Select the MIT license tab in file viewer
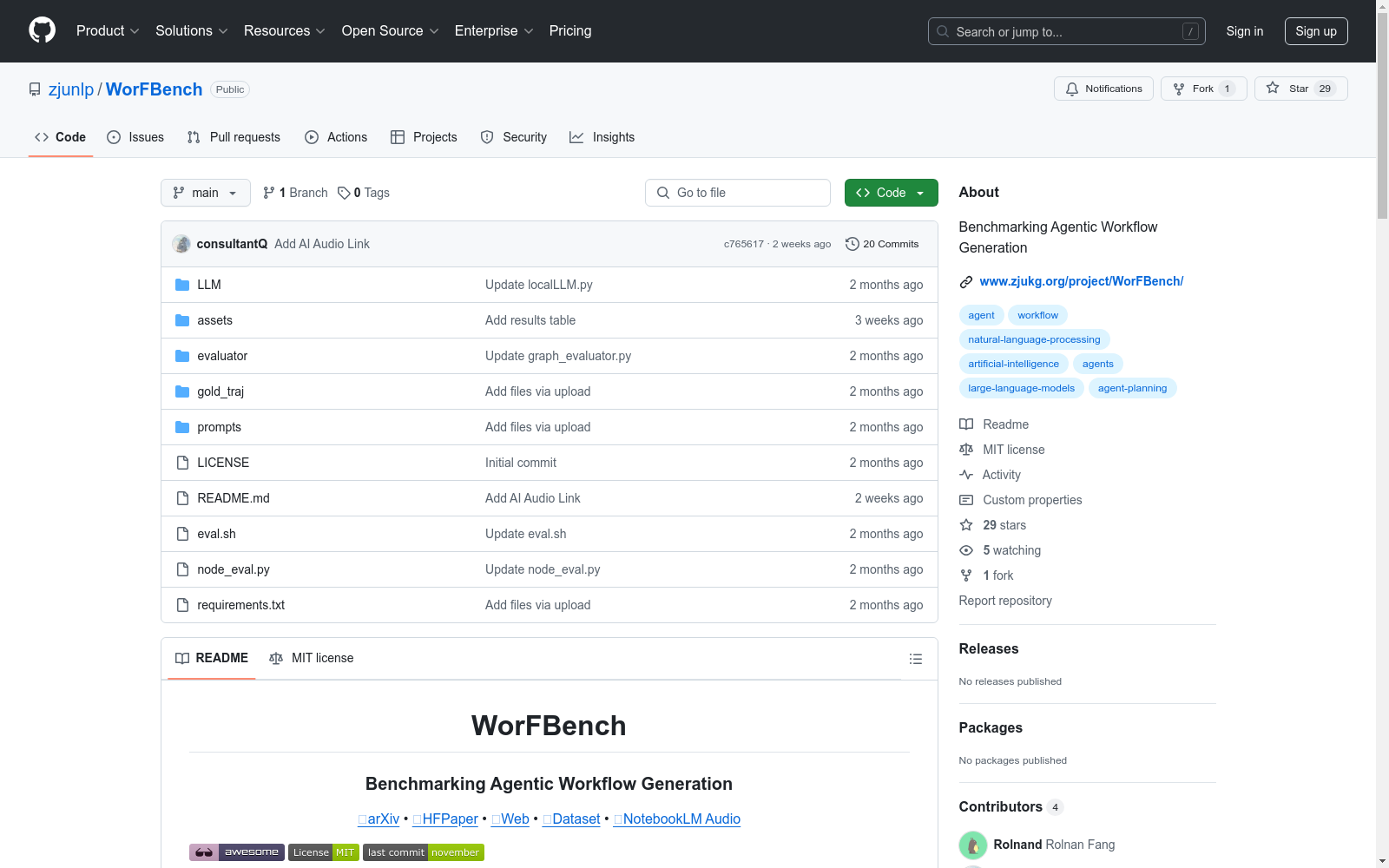The height and width of the screenshot is (868, 1389). [x=312, y=658]
